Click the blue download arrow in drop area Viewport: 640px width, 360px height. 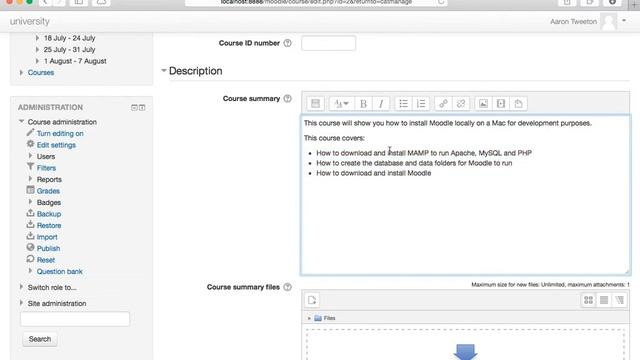pyautogui.click(x=465, y=352)
